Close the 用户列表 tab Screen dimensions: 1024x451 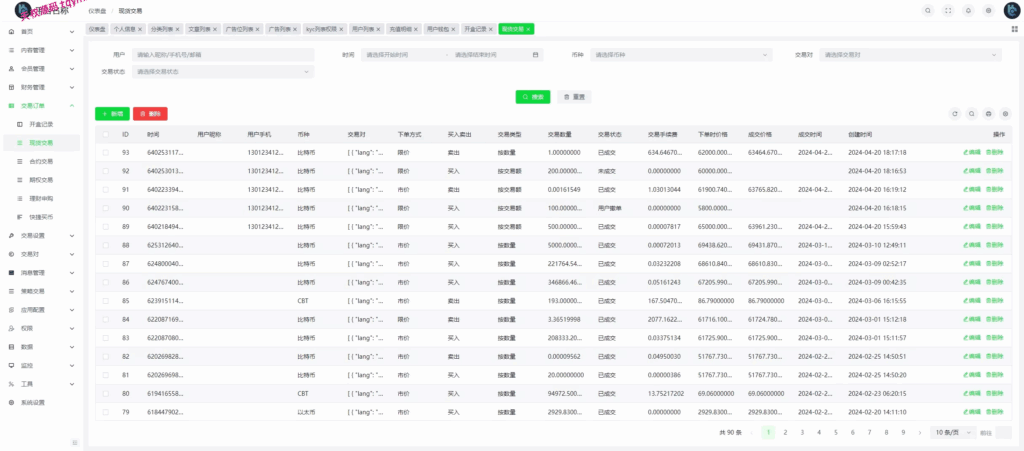pyautogui.click(x=379, y=29)
